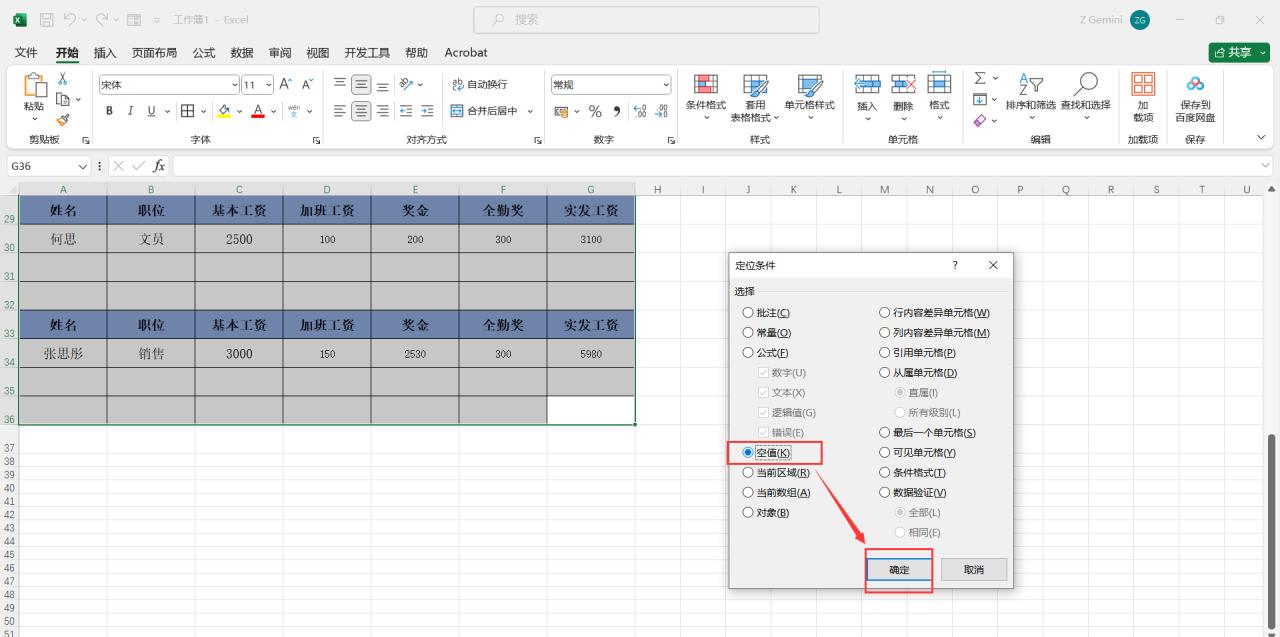Click the Save icon in title bar
The width and height of the screenshot is (1280, 637).
point(45,19)
